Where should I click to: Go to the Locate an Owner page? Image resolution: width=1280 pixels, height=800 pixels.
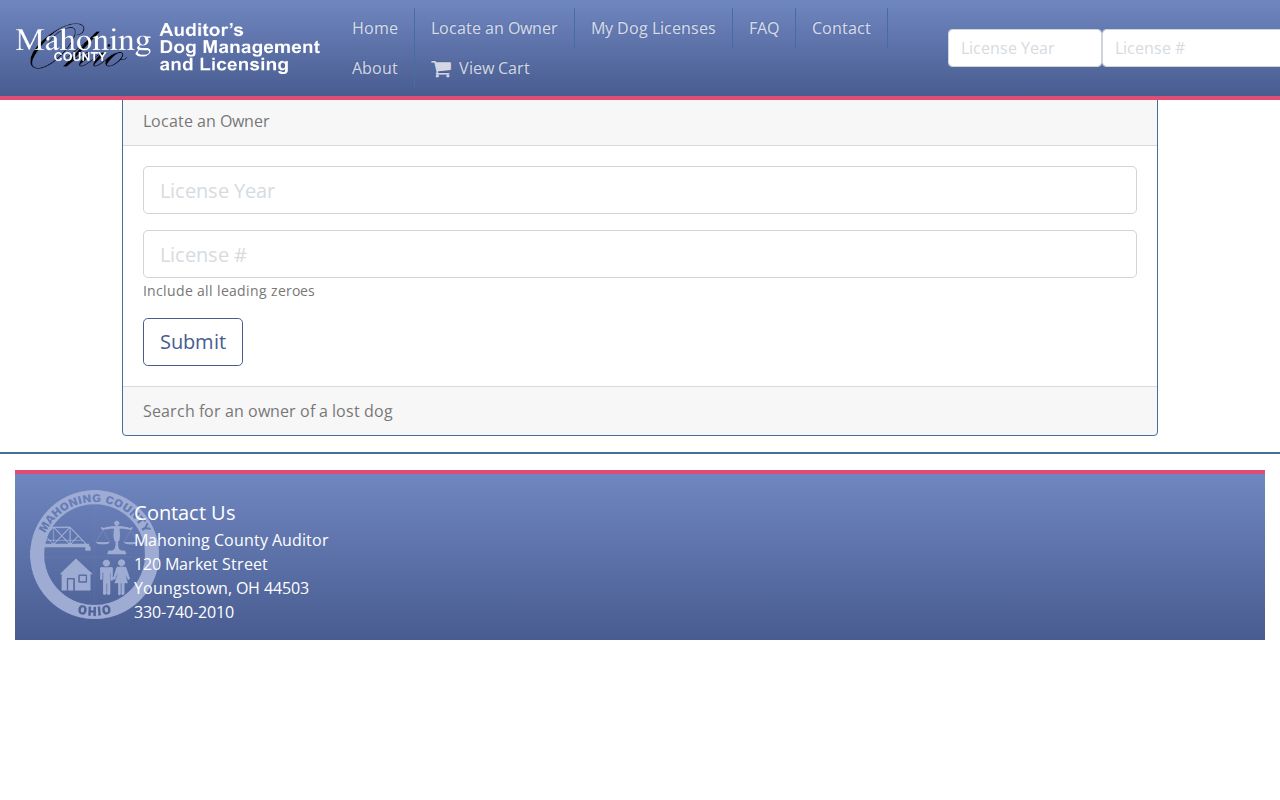494,28
